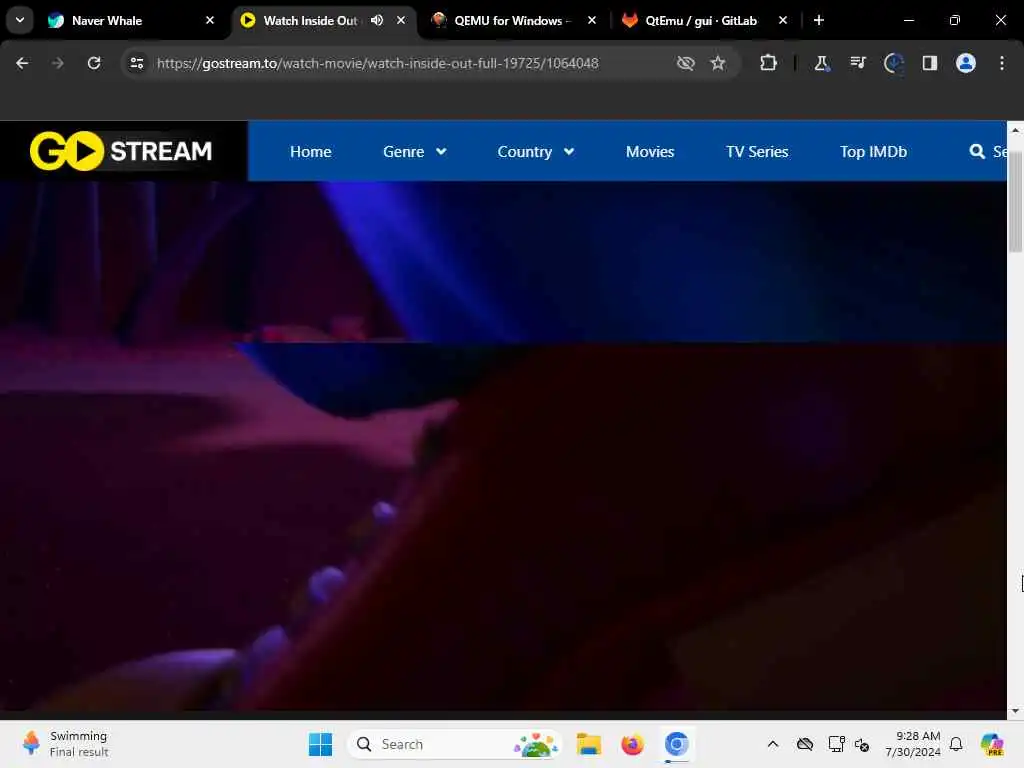Viewport: 1024px width, 768px height.
Task: Open the Windows Start menu
Action: pos(320,744)
